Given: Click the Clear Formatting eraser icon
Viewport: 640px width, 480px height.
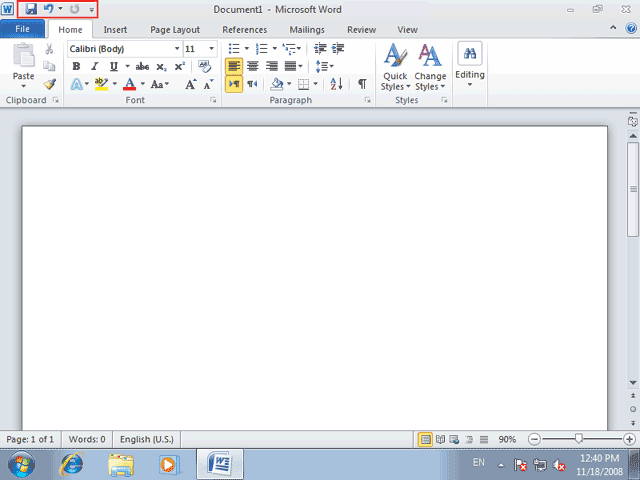Looking at the screenshot, I should (x=204, y=66).
